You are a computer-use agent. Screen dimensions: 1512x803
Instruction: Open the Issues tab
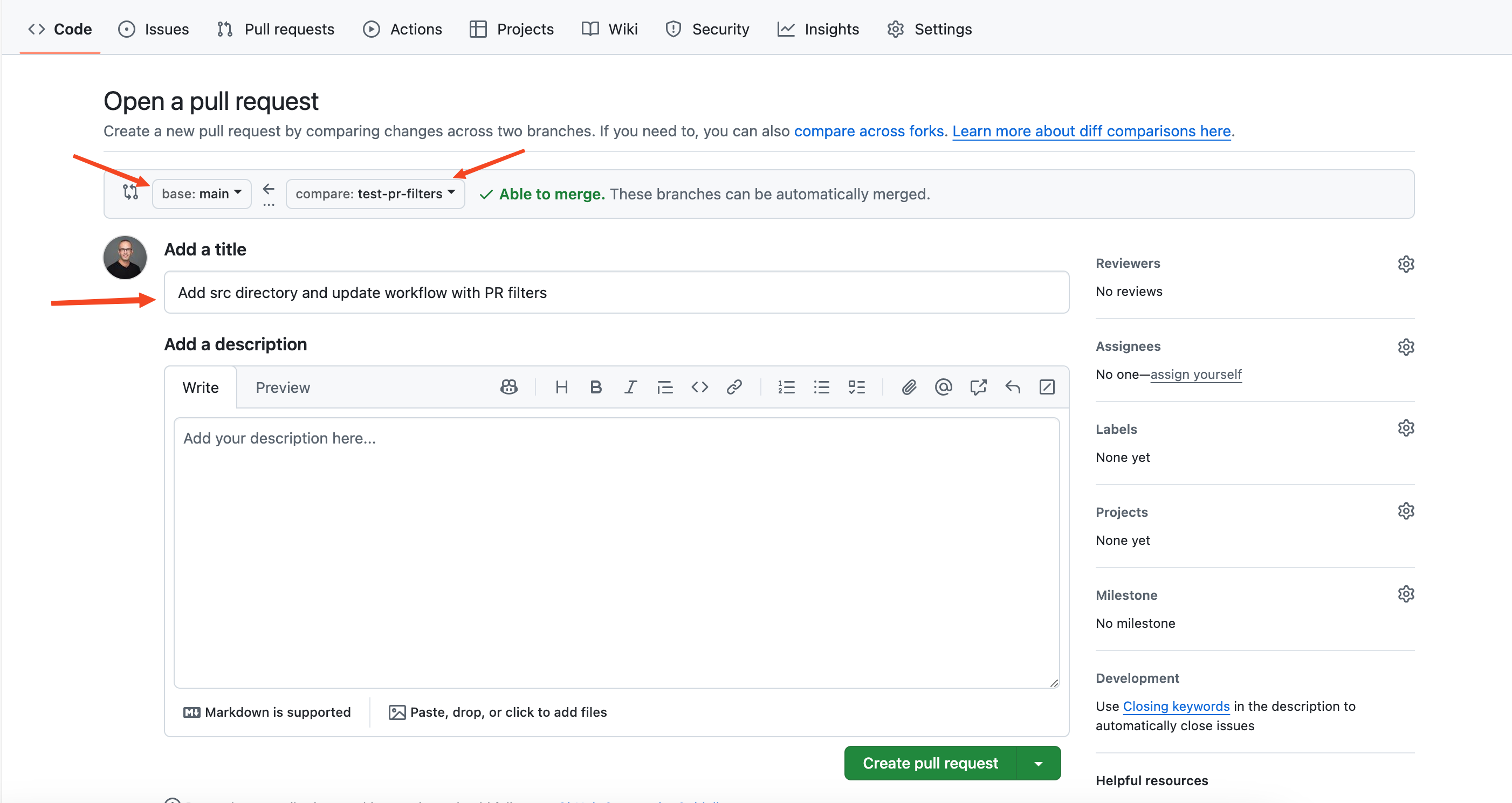[154, 29]
